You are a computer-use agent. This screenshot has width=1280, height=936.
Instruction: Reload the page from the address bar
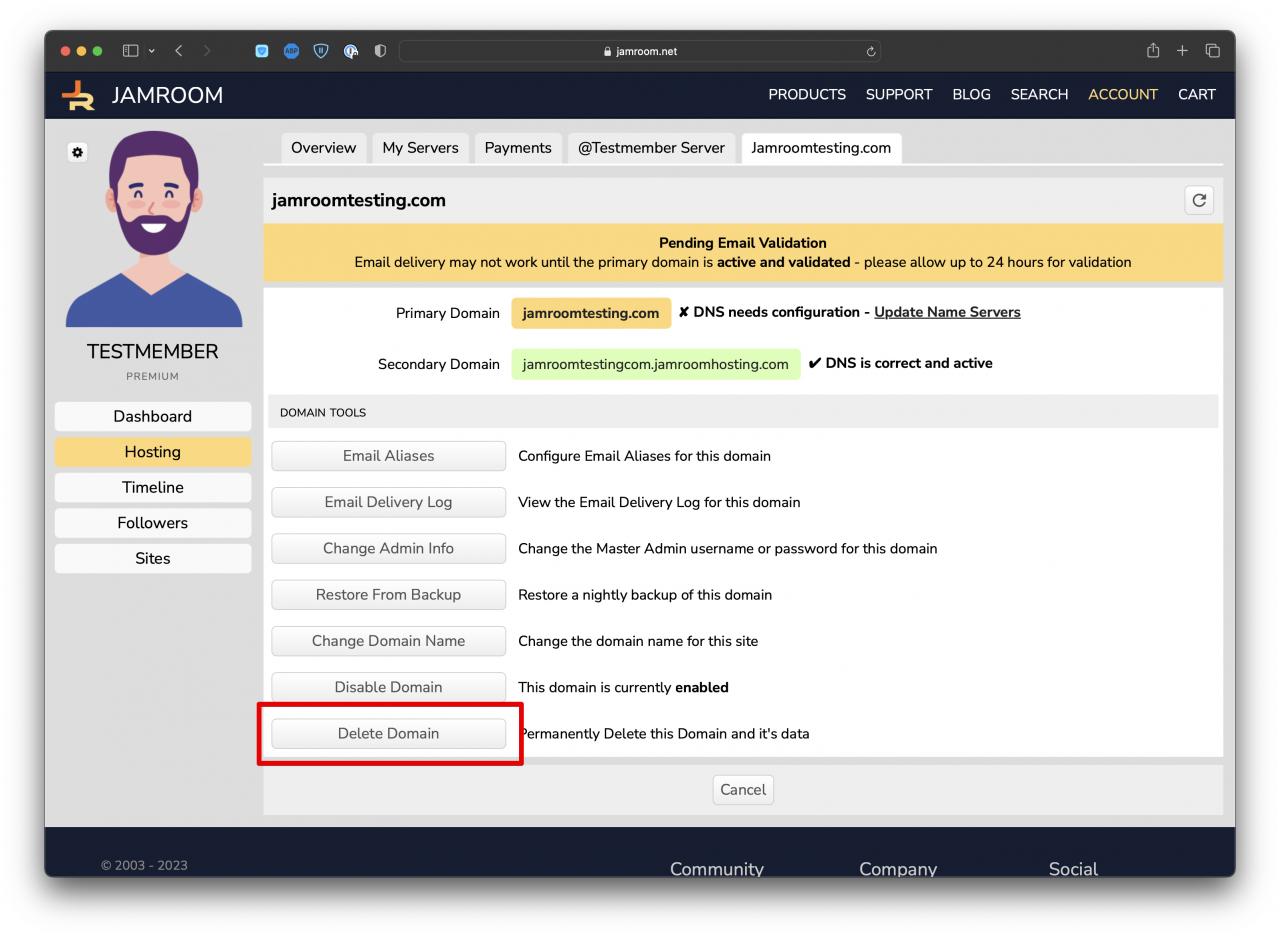tap(870, 52)
